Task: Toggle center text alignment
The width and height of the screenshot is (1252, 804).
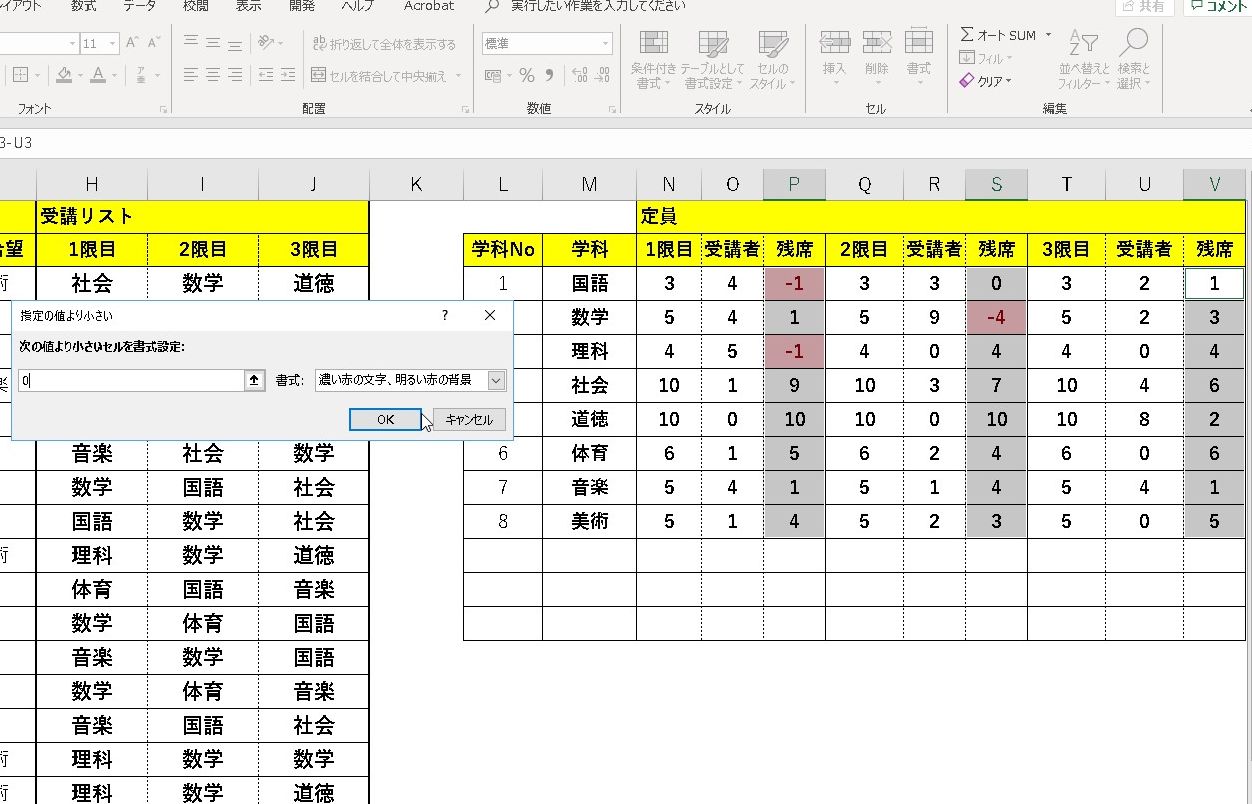Action: (210, 73)
